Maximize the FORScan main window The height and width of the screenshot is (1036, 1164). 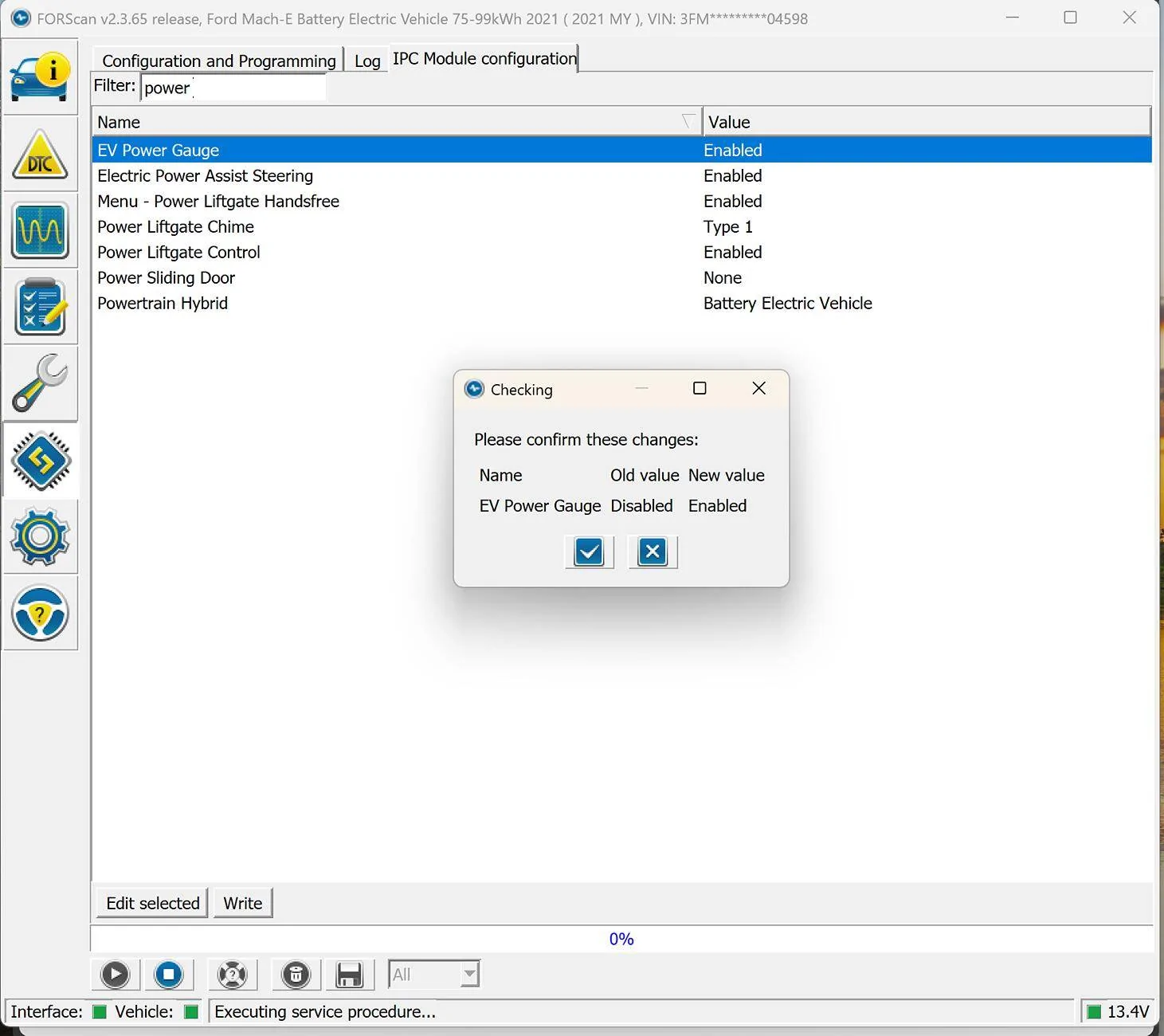point(1070,18)
